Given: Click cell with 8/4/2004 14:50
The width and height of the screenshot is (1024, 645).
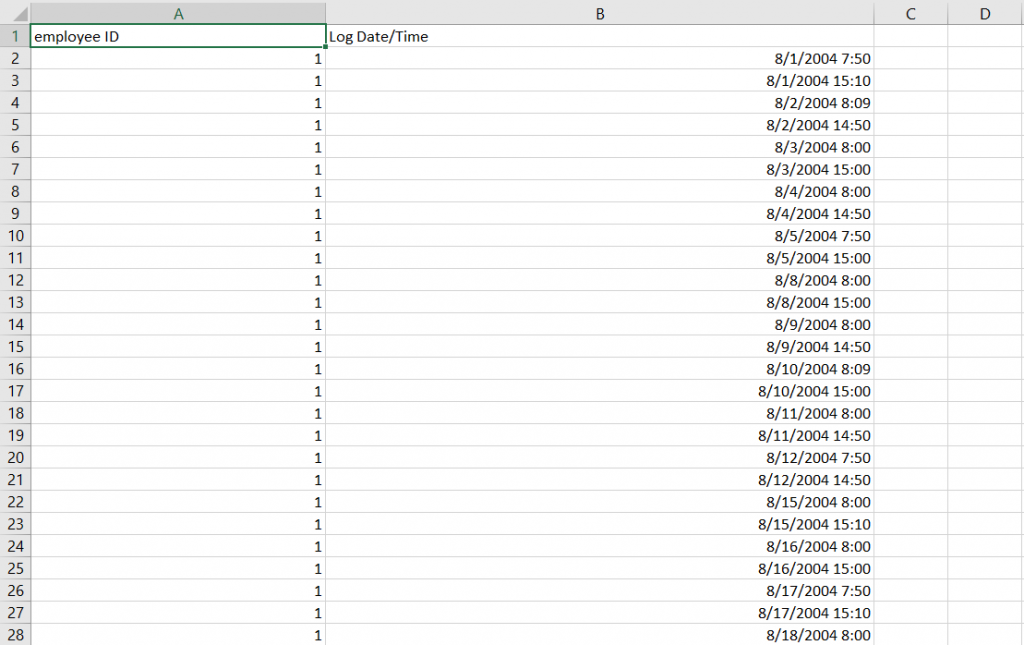Looking at the screenshot, I should coord(600,213).
